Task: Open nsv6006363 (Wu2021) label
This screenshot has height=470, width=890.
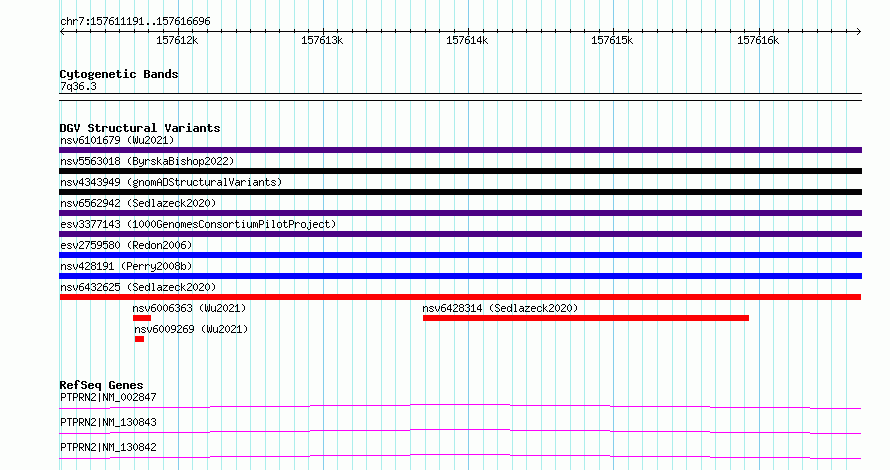Action: pyautogui.click(x=189, y=308)
